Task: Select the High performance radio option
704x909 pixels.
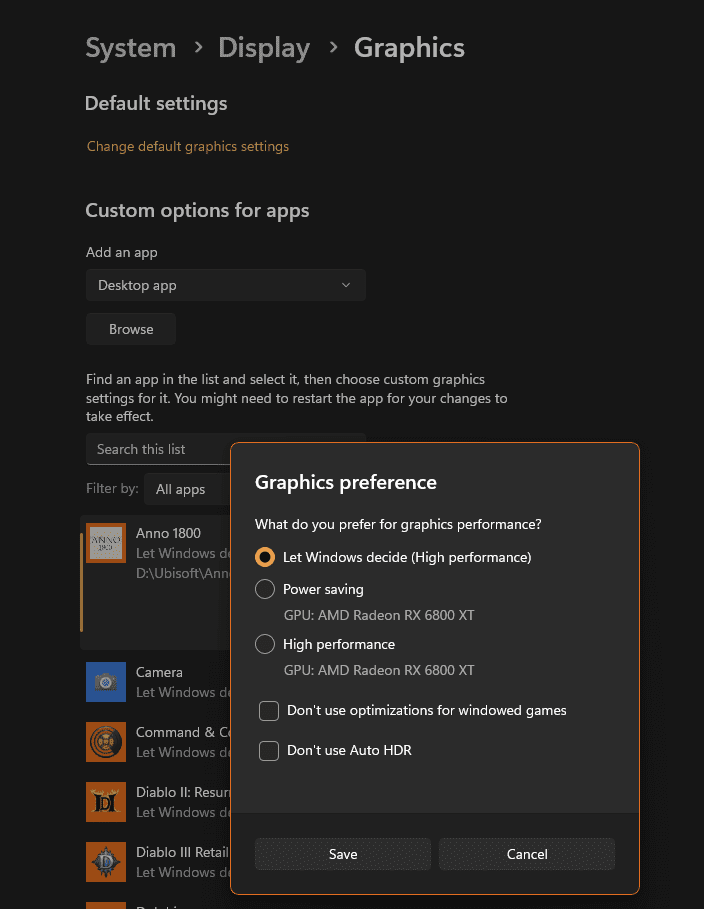Action: pyautogui.click(x=265, y=644)
